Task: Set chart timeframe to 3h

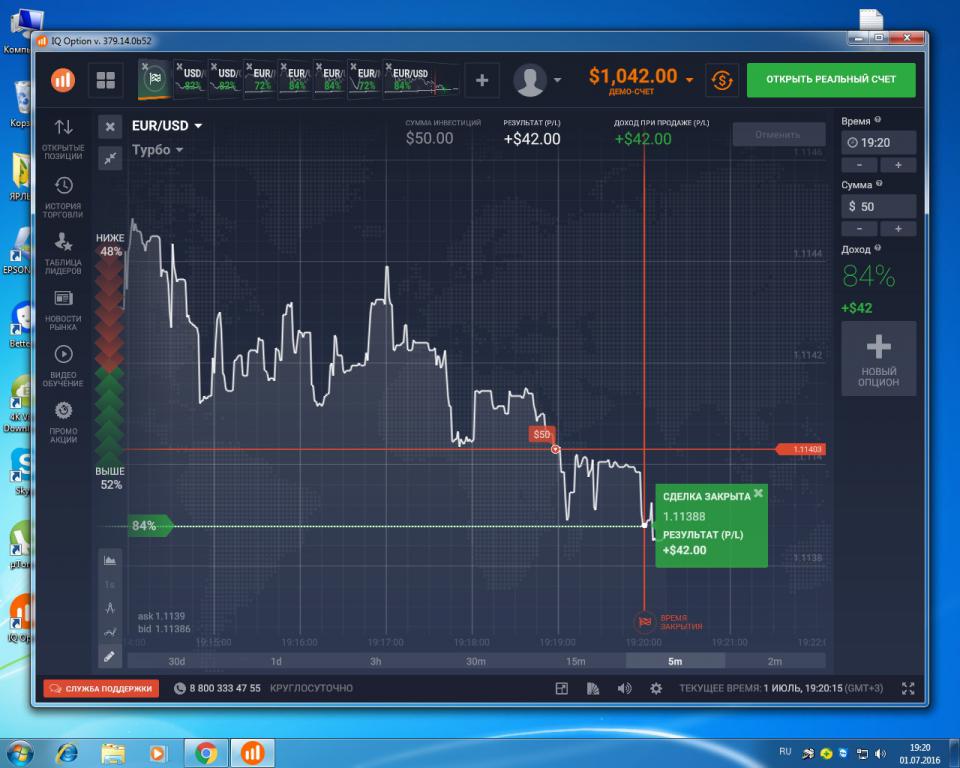Action: click(x=376, y=661)
